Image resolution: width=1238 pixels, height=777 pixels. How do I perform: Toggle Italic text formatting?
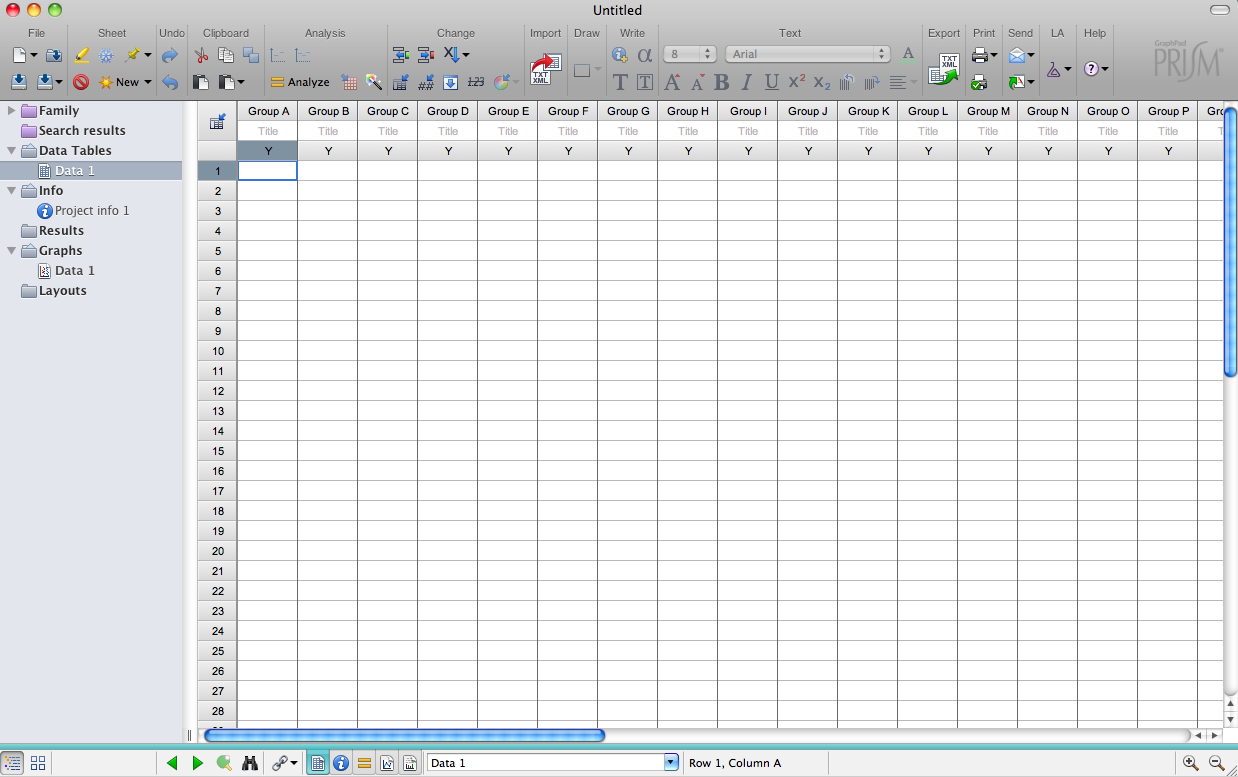point(746,82)
